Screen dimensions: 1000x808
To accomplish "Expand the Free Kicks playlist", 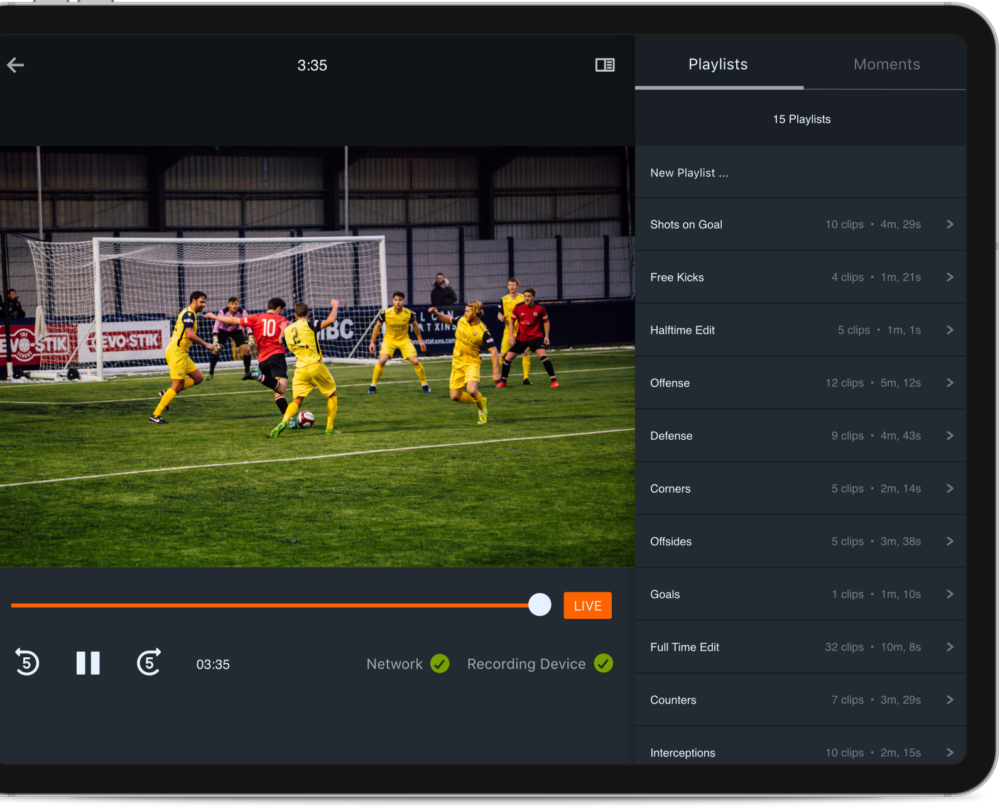I will pos(950,277).
